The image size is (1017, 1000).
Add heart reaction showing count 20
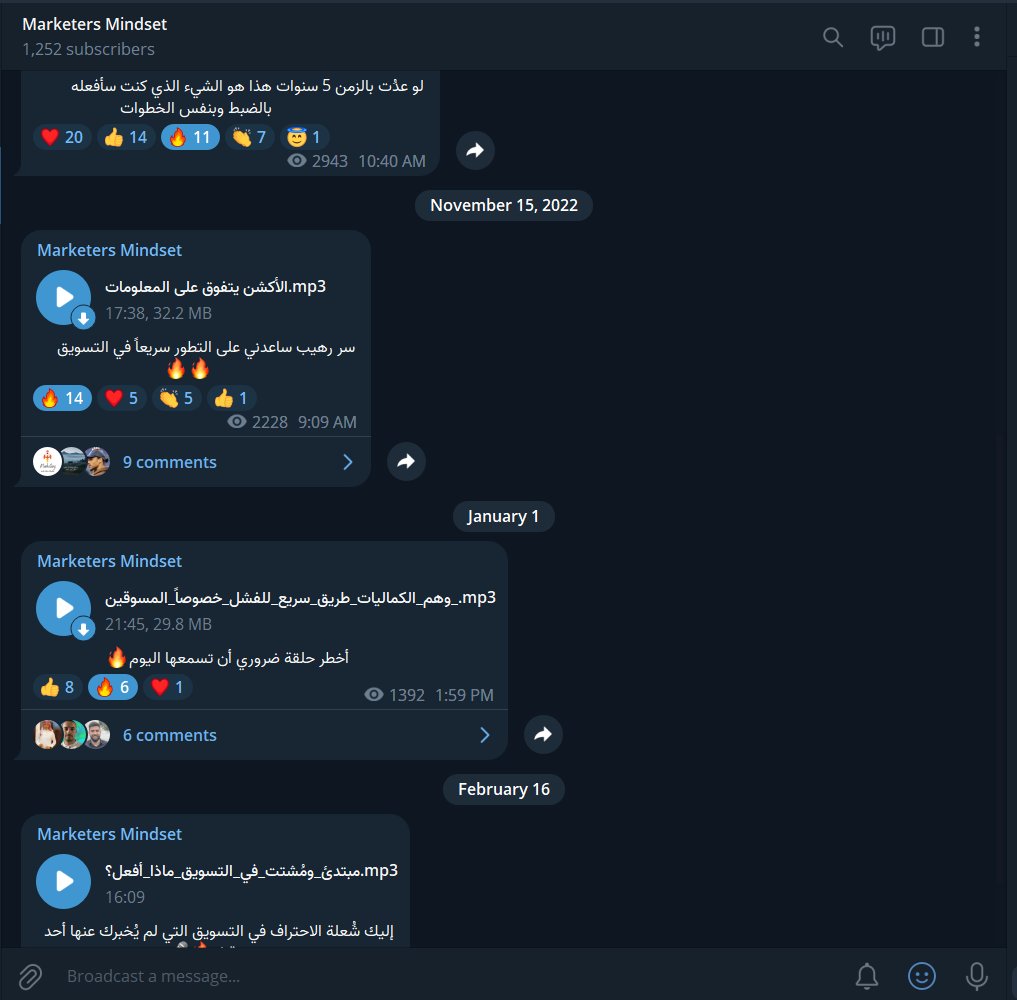point(62,137)
